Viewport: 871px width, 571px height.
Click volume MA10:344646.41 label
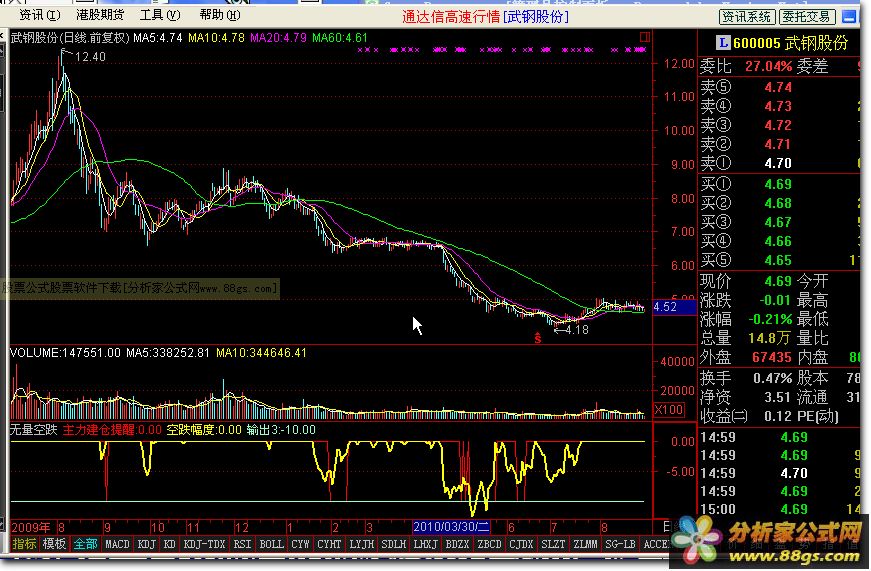point(261,353)
